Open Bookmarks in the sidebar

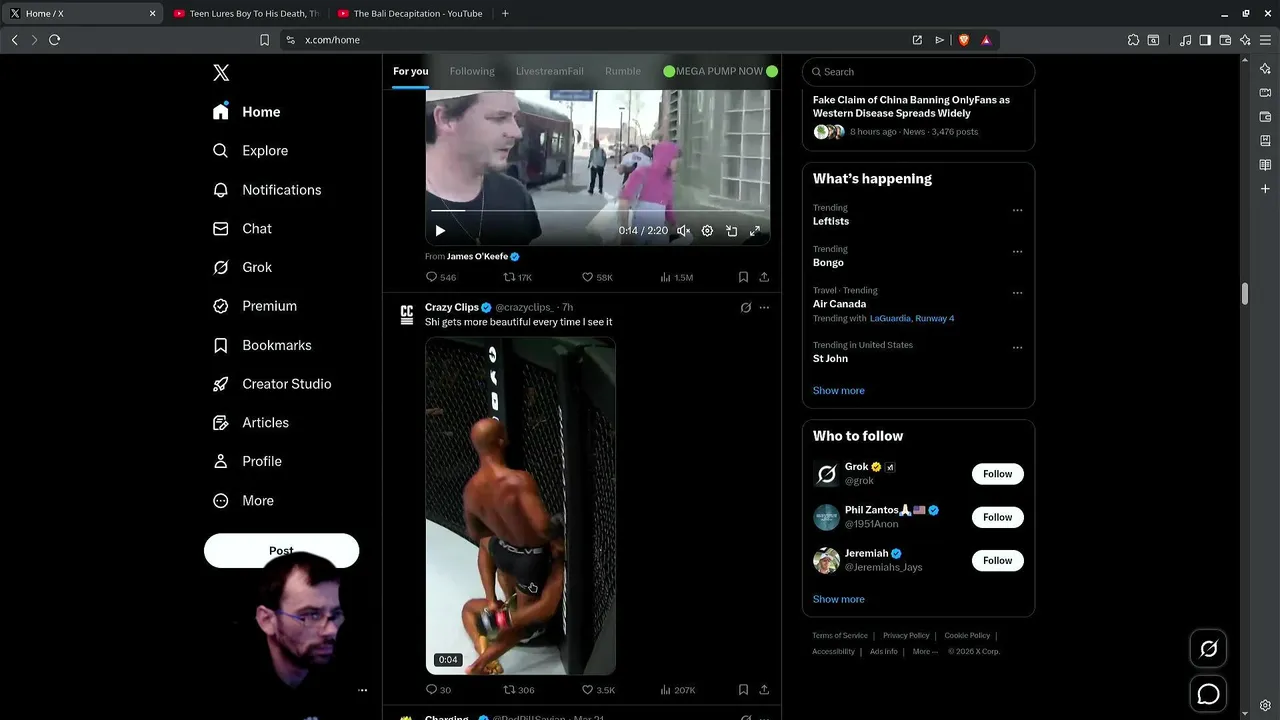click(x=262, y=345)
